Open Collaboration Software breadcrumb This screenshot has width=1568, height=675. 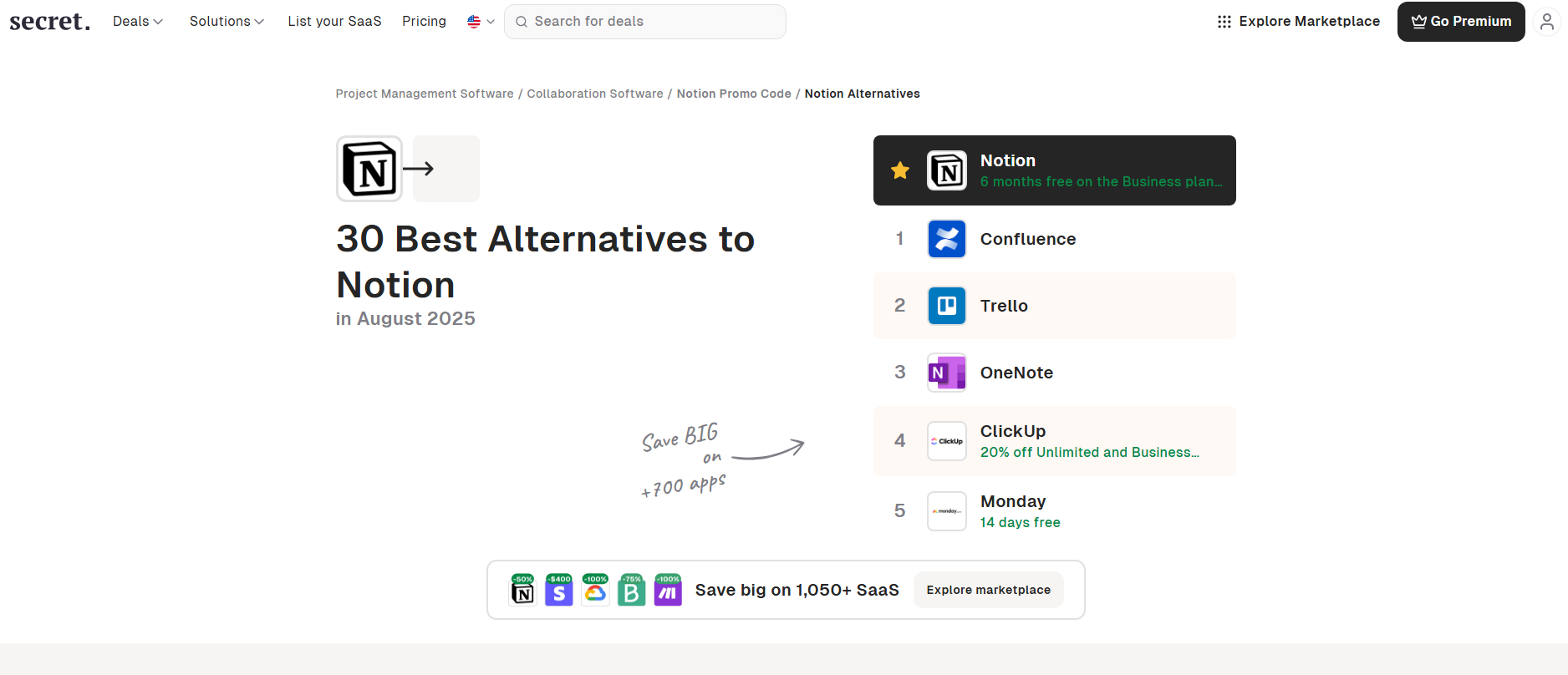(x=595, y=94)
